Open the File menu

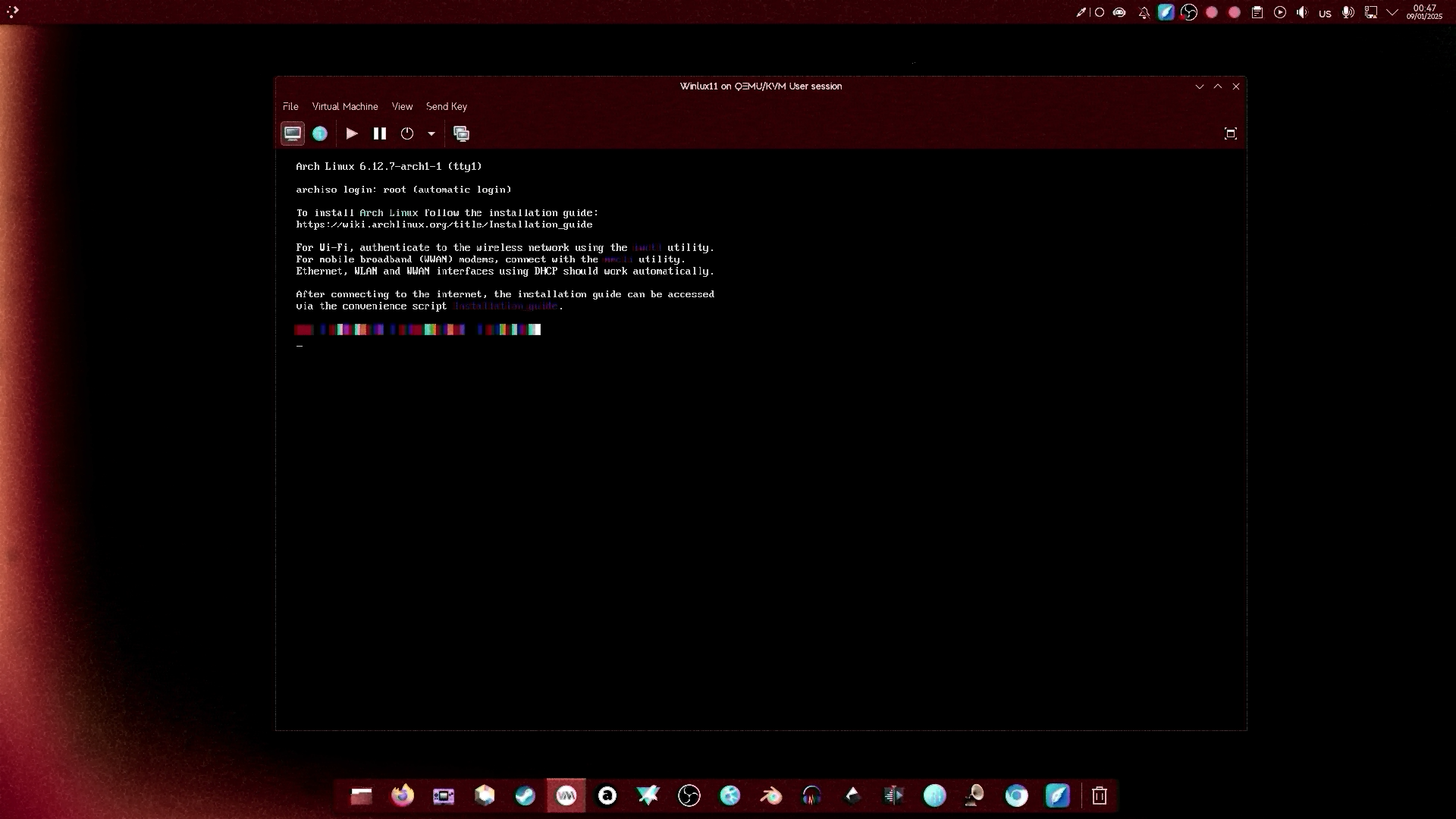[x=290, y=107]
